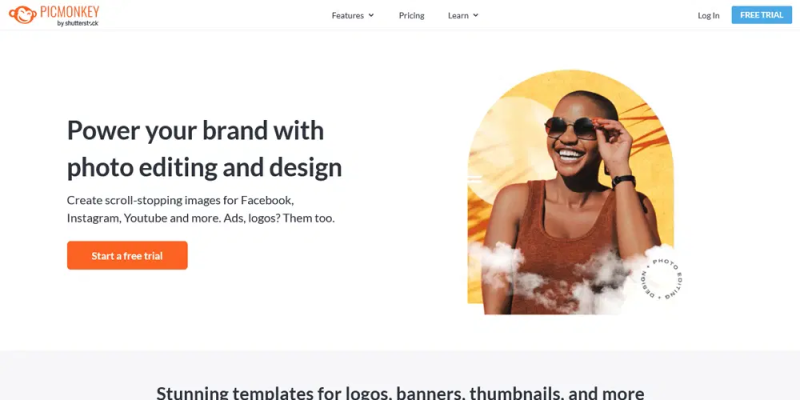This screenshot has height=400, width=800.
Task: Expand the Features dropdown chevron
Action: tap(371, 15)
